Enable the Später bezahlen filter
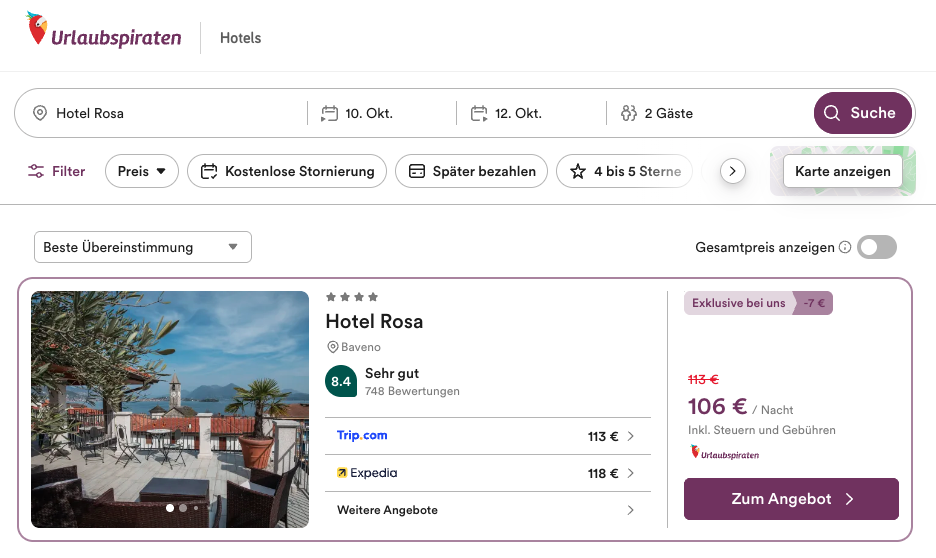 click(x=472, y=171)
